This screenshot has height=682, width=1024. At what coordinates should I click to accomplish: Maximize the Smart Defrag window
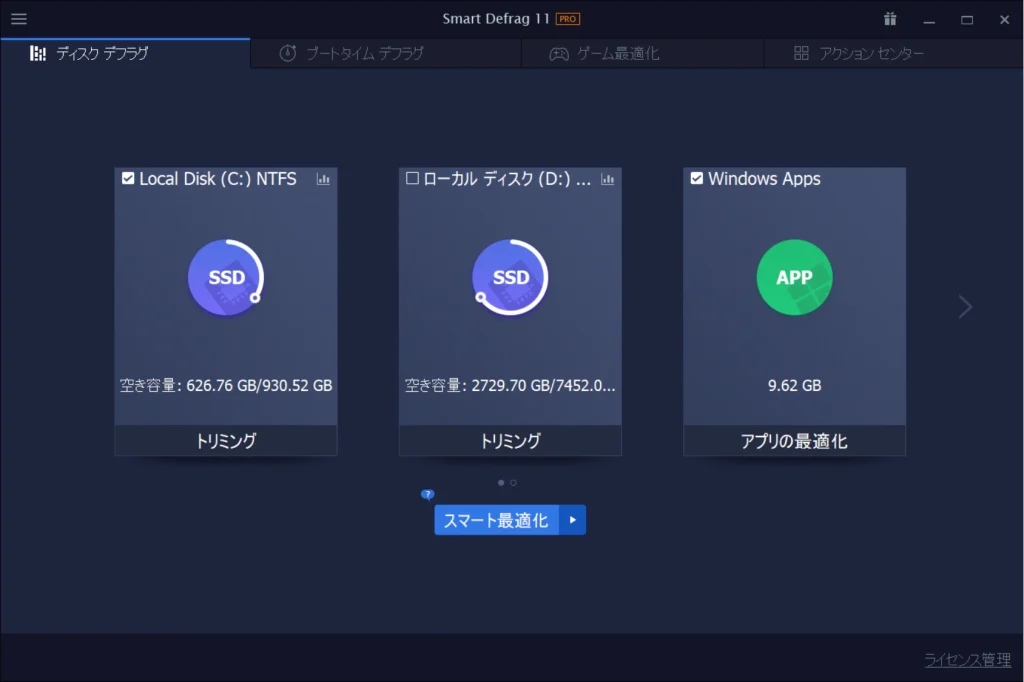click(967, 20)
